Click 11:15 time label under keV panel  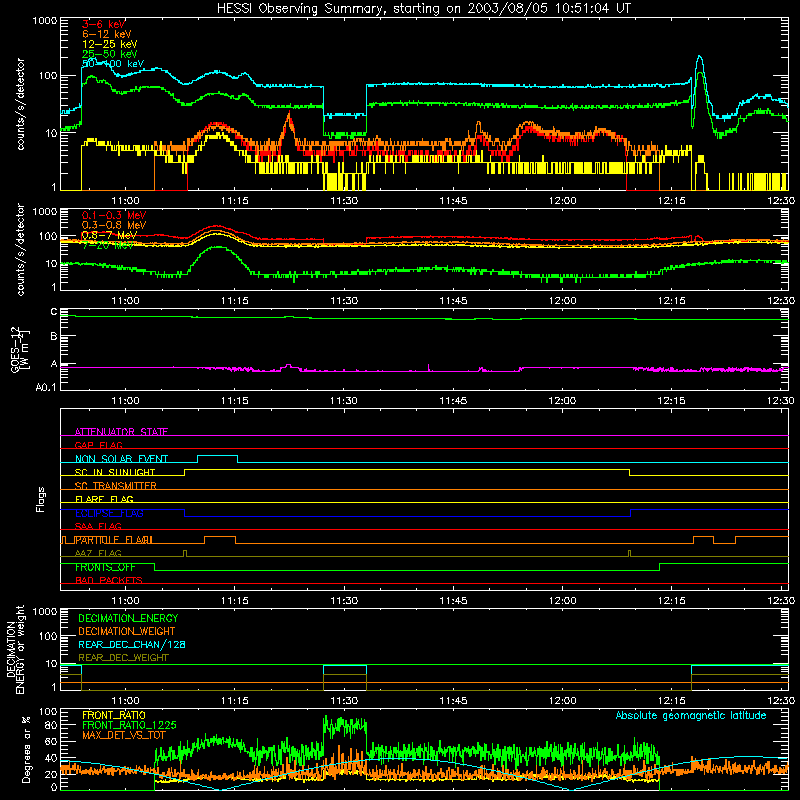235,201
